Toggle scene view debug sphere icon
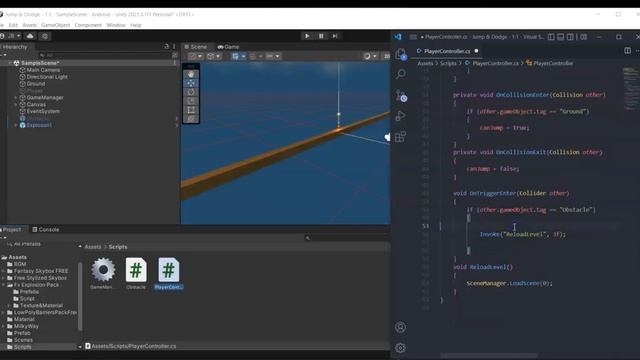Viewport: 640px width, 360px height. [367, 56]
